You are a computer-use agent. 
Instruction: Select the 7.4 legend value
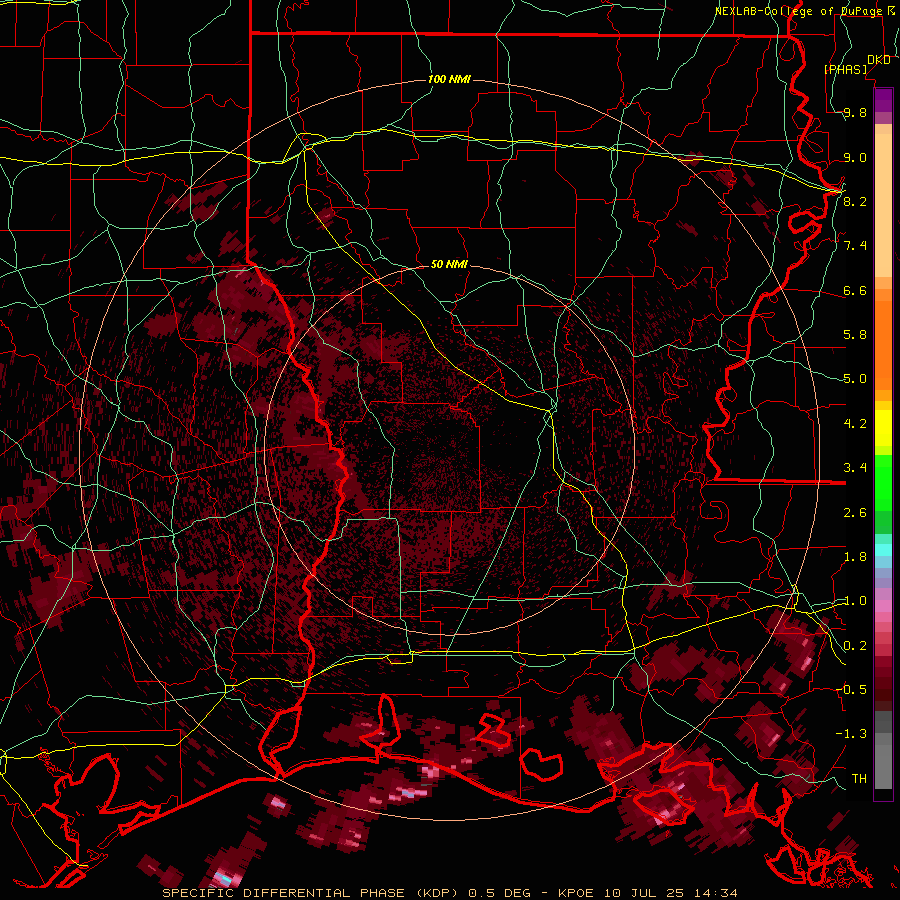855,246
